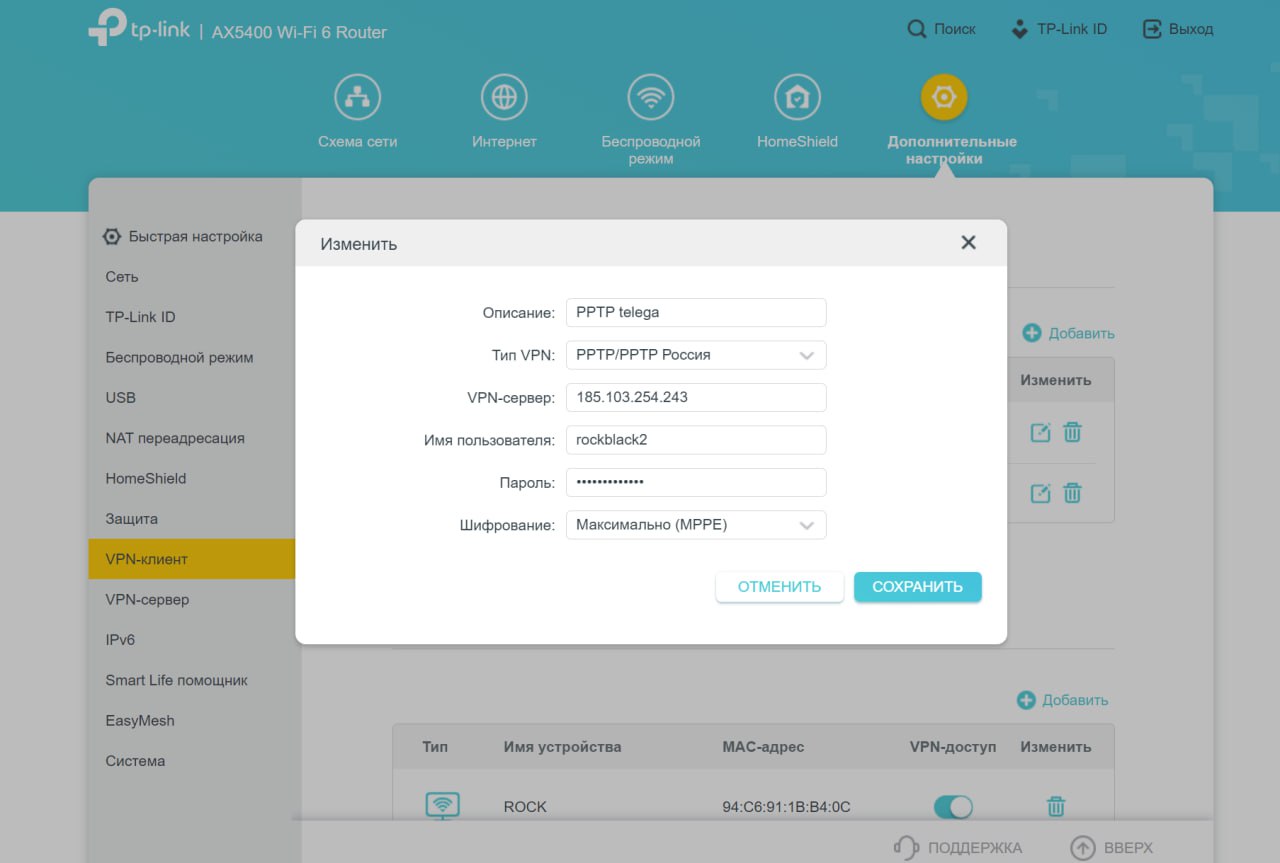Click the Дополнительные настройки gear icon

[x=944, y=98]
